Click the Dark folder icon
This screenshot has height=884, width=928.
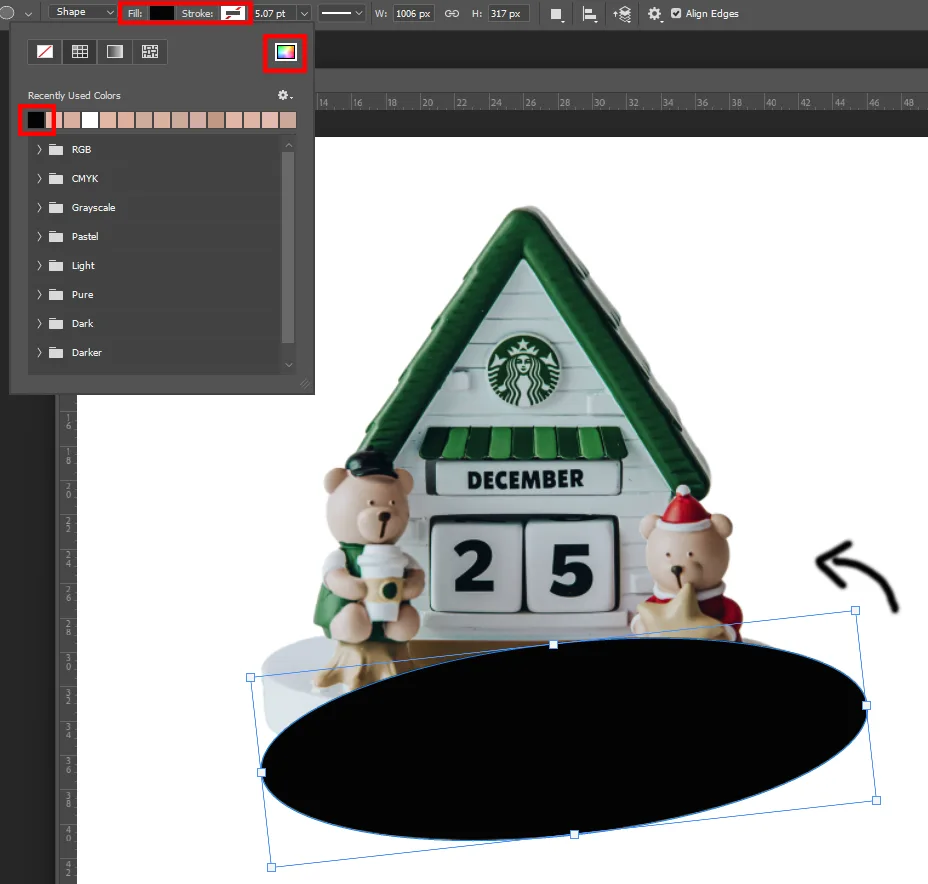click(56, 323)
